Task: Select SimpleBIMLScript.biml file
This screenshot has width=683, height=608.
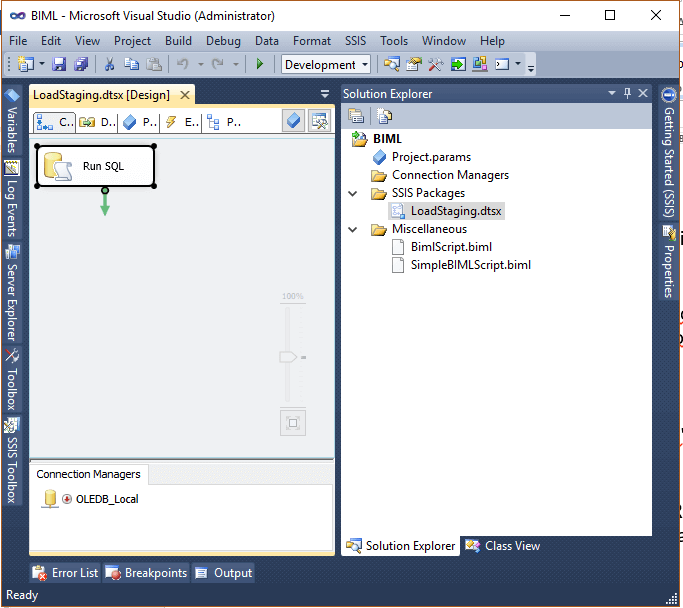Action: coord(470,265)
